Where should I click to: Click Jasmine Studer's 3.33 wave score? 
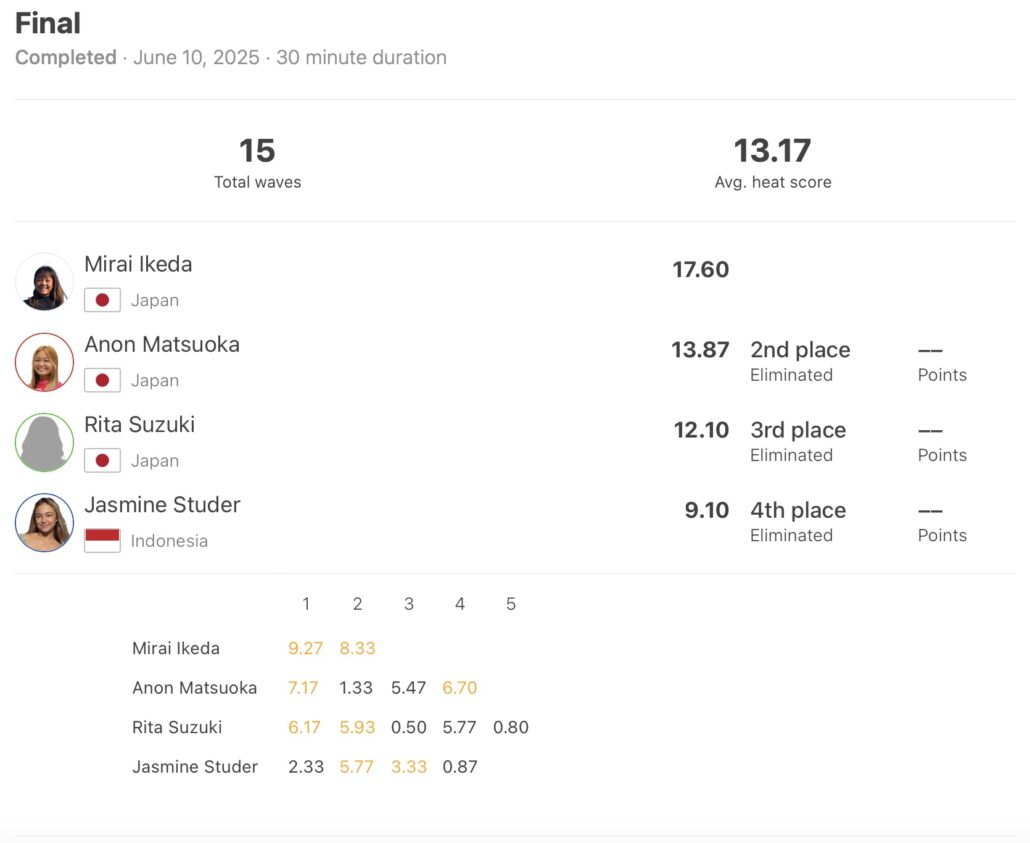[x=408, y=767]
